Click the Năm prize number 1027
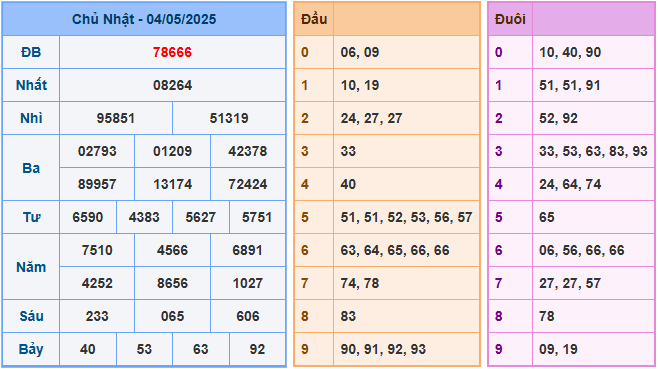Screen dimensions: 658x369 [x=248, y=283]
